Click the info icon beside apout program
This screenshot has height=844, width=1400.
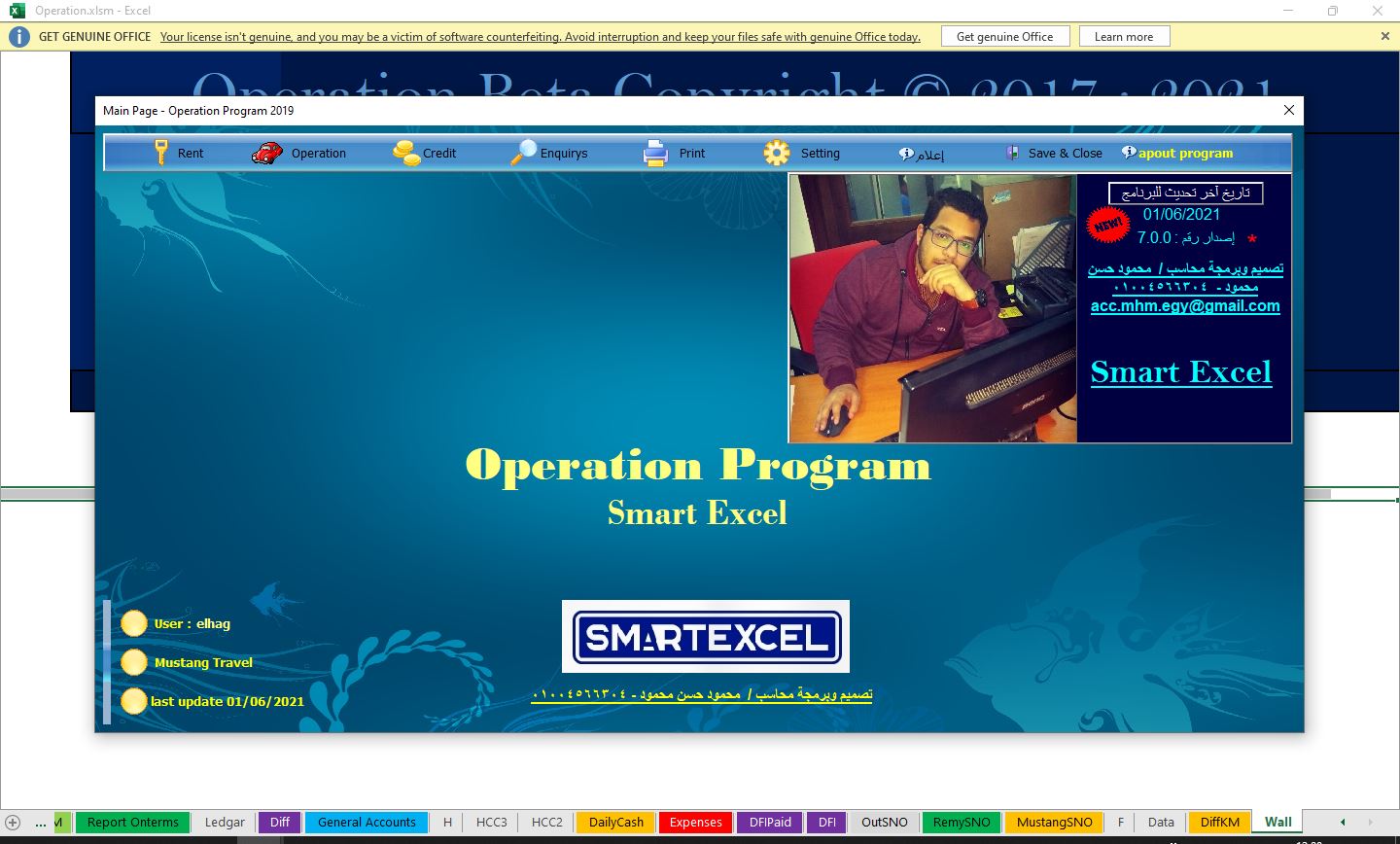tap(1129, 153)
